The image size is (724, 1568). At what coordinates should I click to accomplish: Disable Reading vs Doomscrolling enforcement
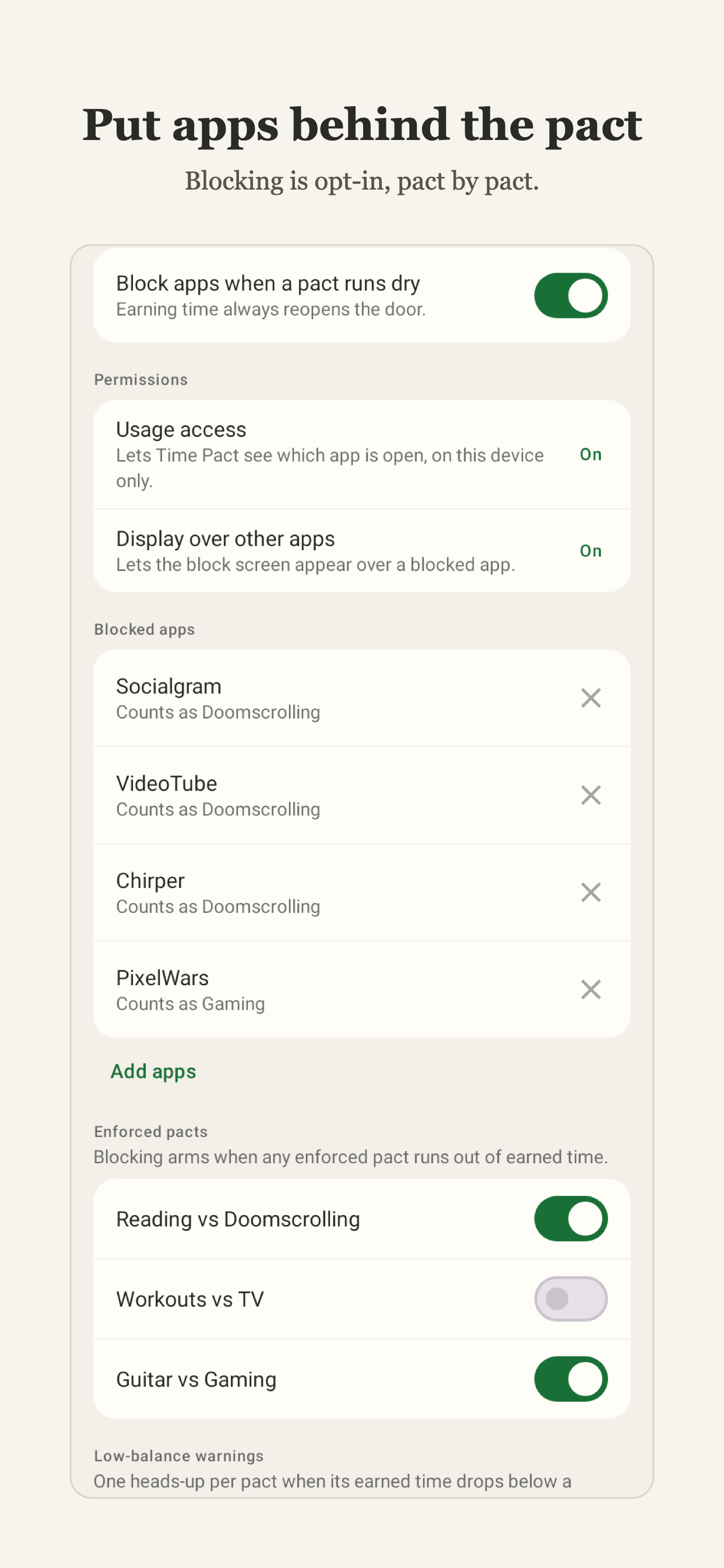(x=571, y=1219)
